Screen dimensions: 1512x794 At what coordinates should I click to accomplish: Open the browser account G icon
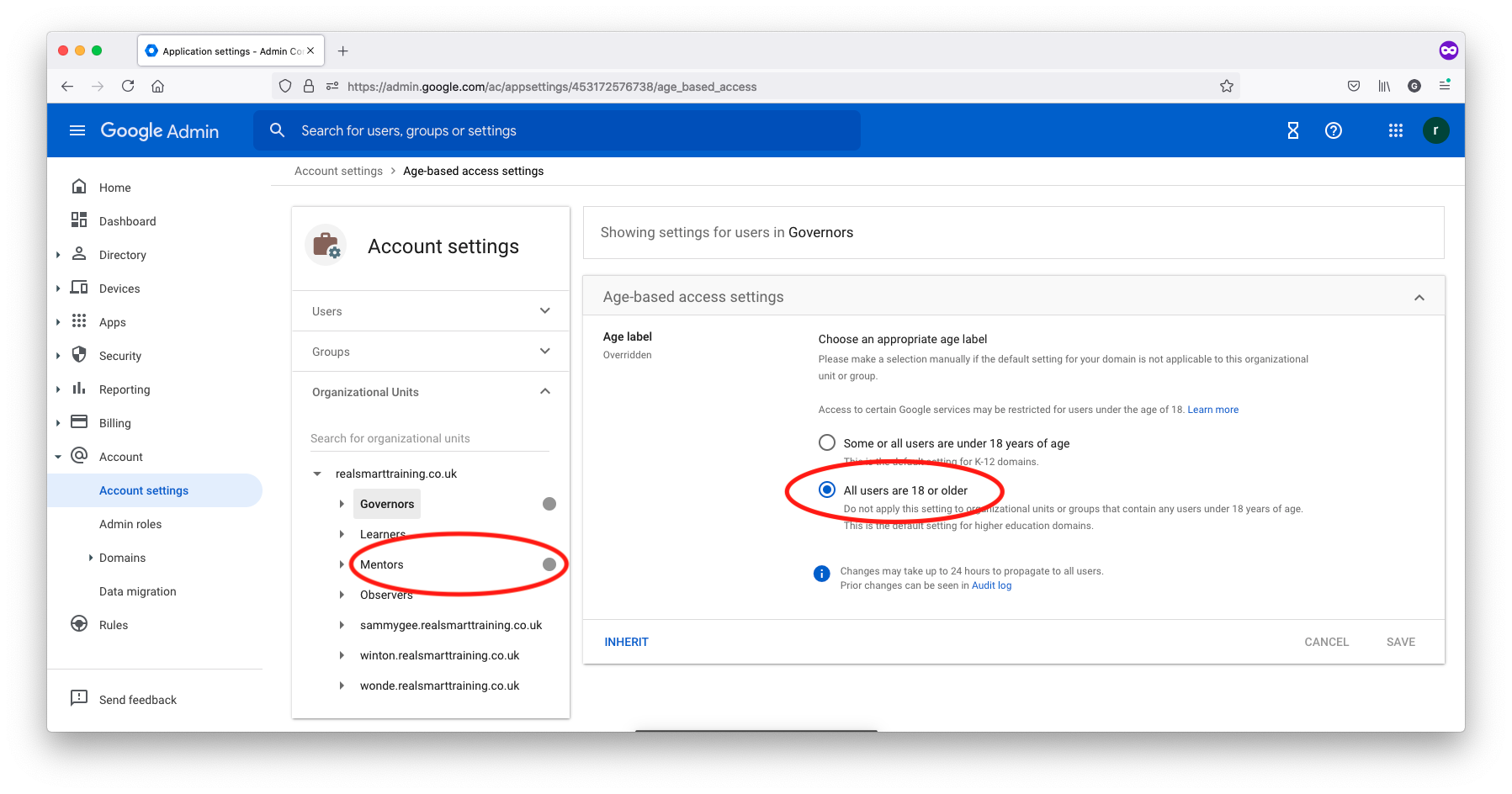(1414, 86)
